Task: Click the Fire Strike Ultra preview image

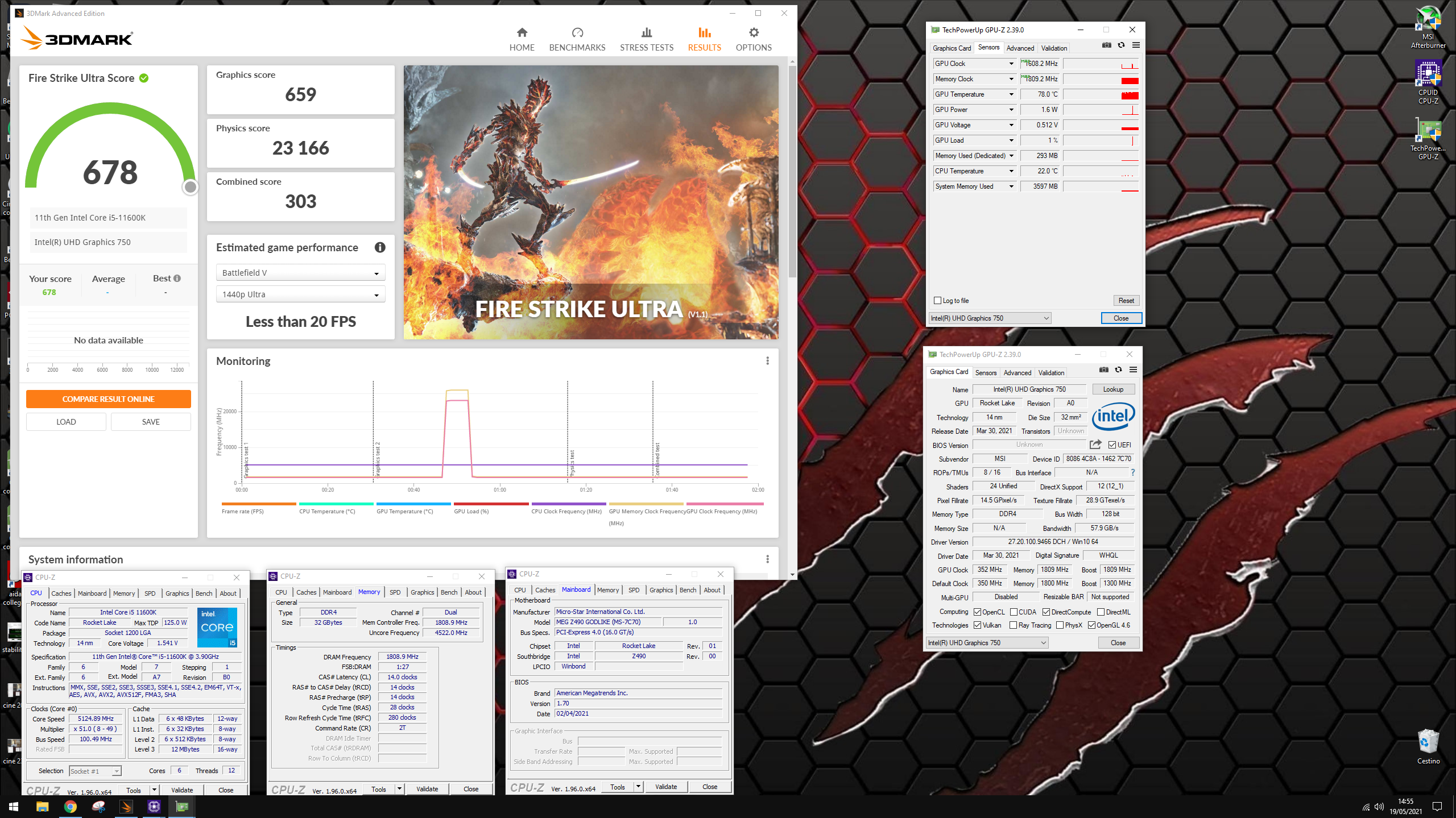Action: pyautogui.click(x=591, y=202)
